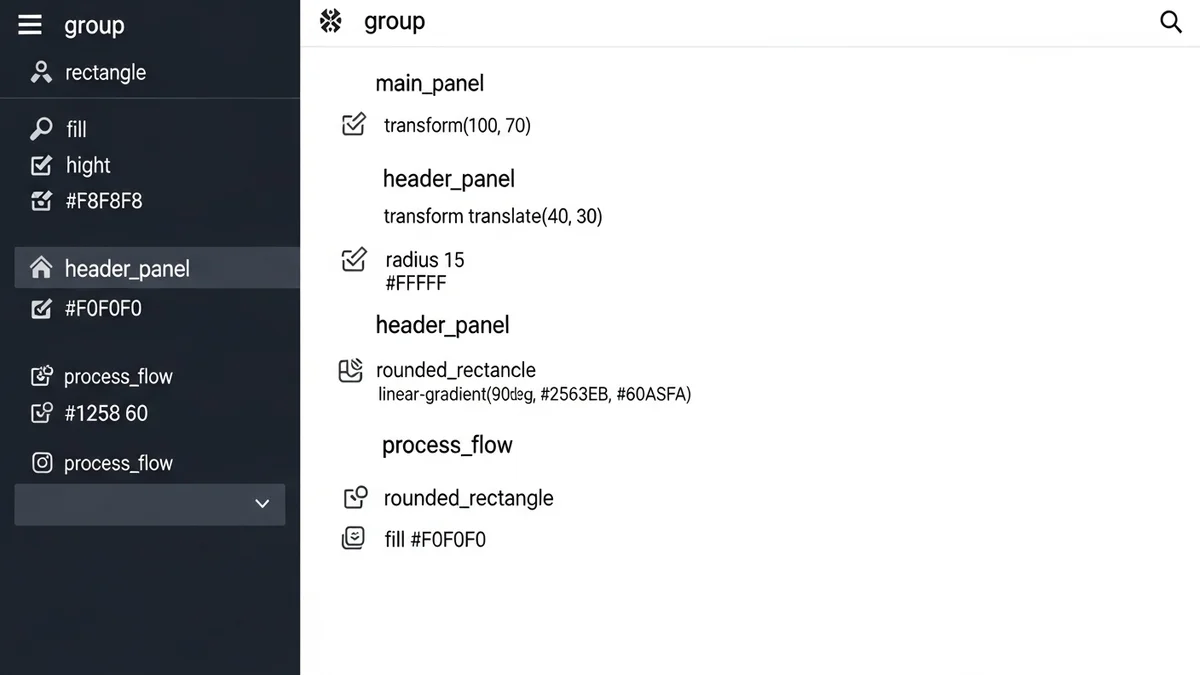This screenshot has width=1200, height=675.
Task: Click the person icon beside rectangle
Action: [x=41, y=72]
